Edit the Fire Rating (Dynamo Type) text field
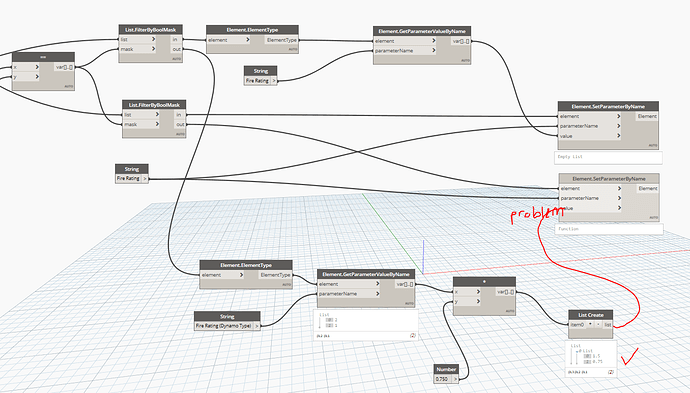690x393 pixels. tap(224, 326)
